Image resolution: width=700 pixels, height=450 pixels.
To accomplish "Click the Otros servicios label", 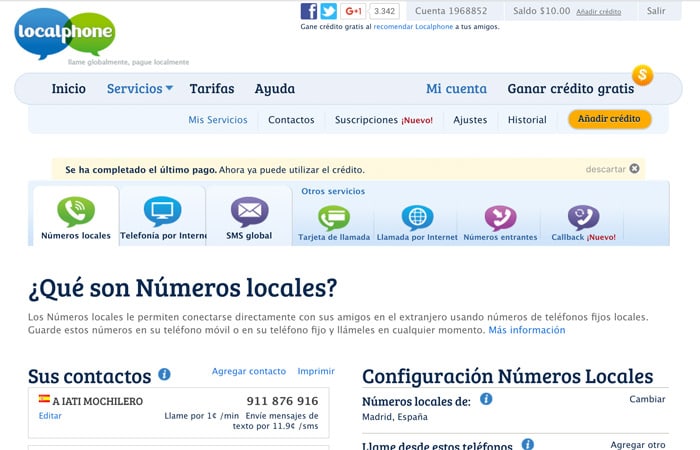I will (333, 191).
